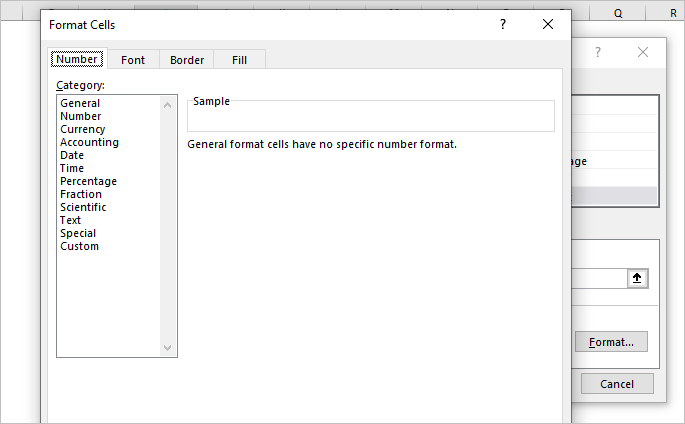The image size is (685, 424).
Task: Select Special category
Action: (78, 233)
